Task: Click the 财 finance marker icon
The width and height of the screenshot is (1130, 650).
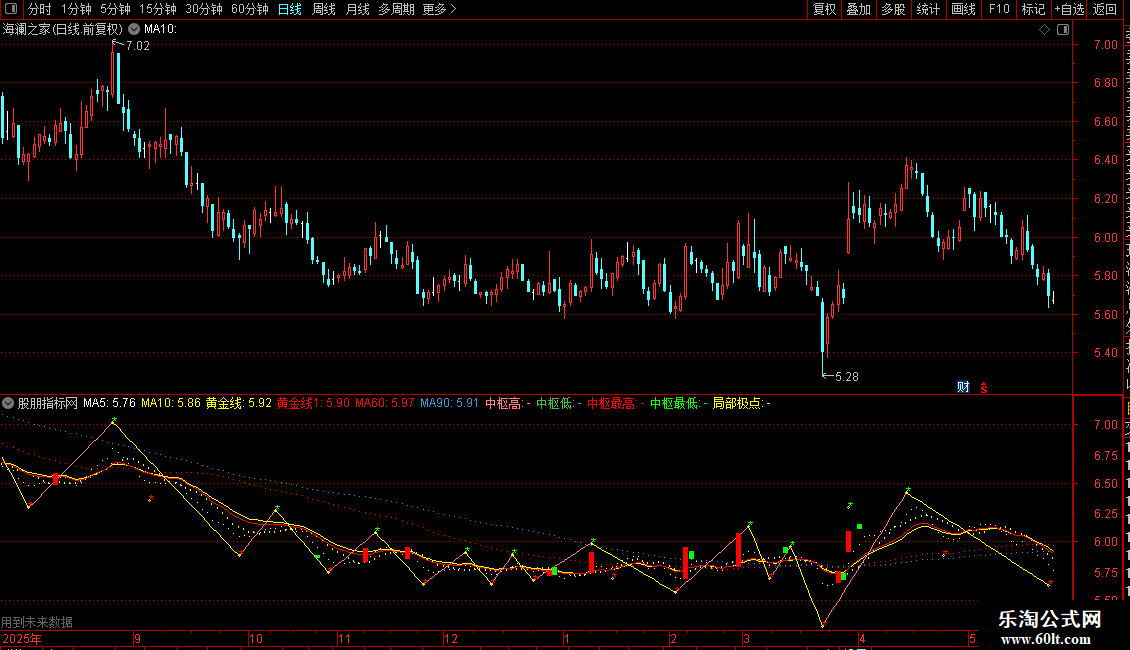Action: pos(963,387)
